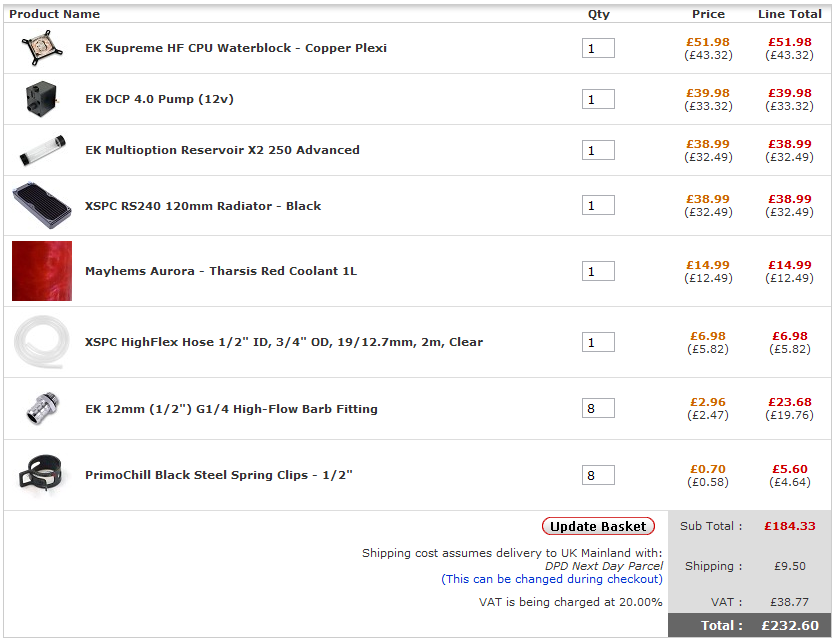Click the XSPC HighFlex Hose thumbnail
Screen dimensions: 834x642
point(42,342)
